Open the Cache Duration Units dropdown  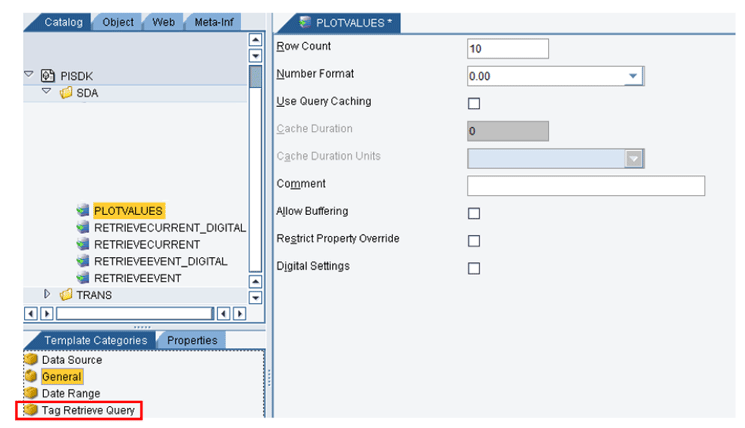click(x=634, y=159)
